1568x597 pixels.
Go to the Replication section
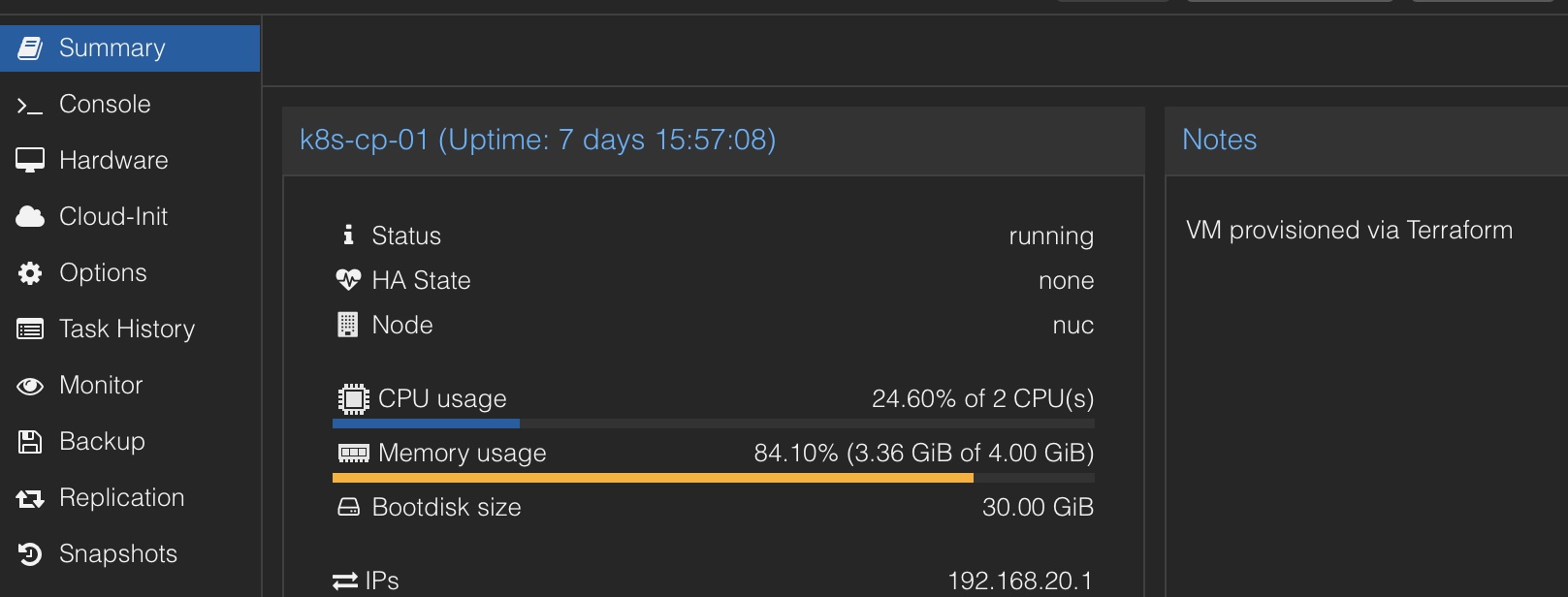(x=121, y=498)
